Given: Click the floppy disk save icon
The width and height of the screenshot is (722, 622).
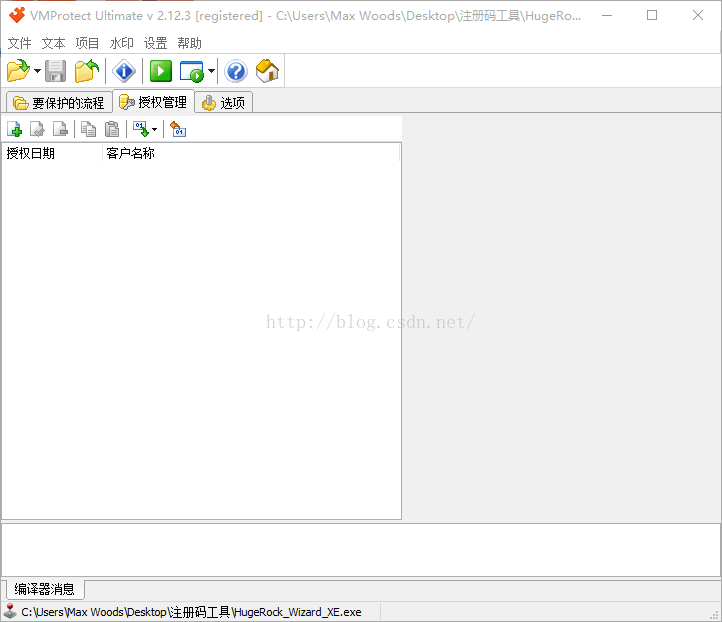Looking at the screenshot, I should (56, 71).
